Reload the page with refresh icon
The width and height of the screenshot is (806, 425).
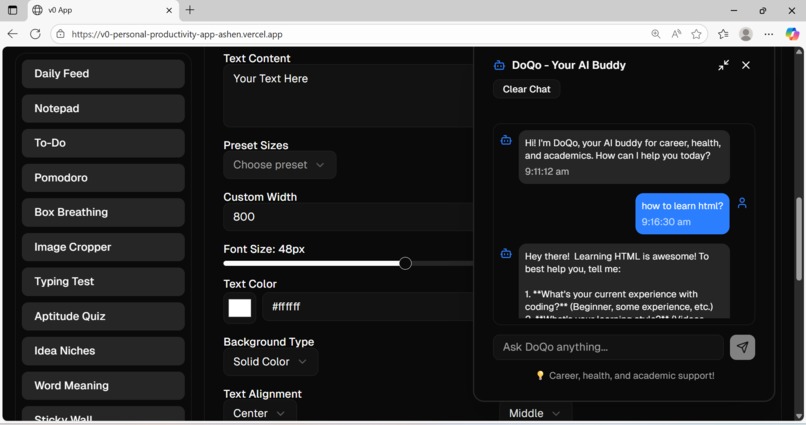[35, 34]
